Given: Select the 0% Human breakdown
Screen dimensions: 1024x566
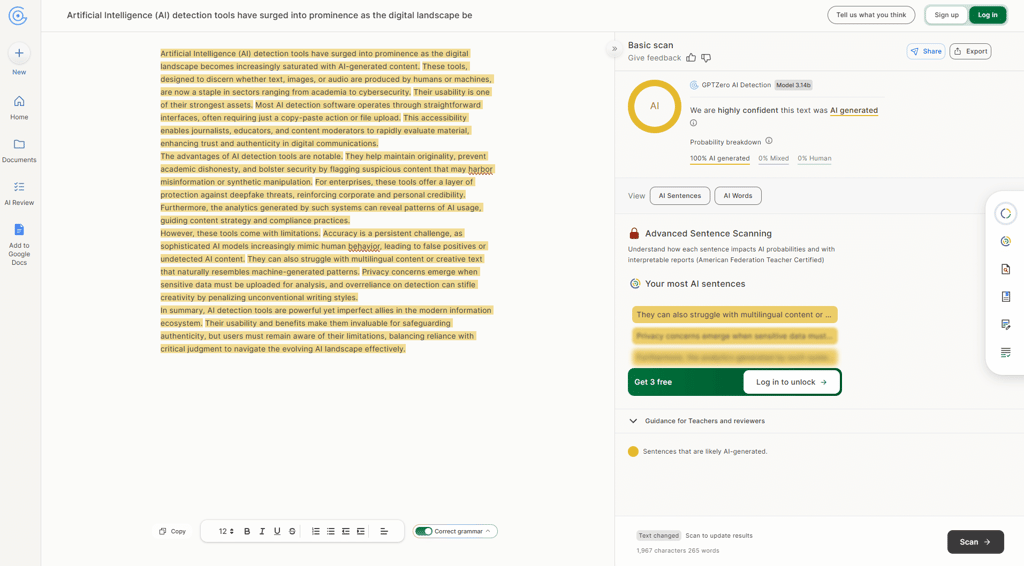Looking at the screenshot, I should (x=814, y=159).
